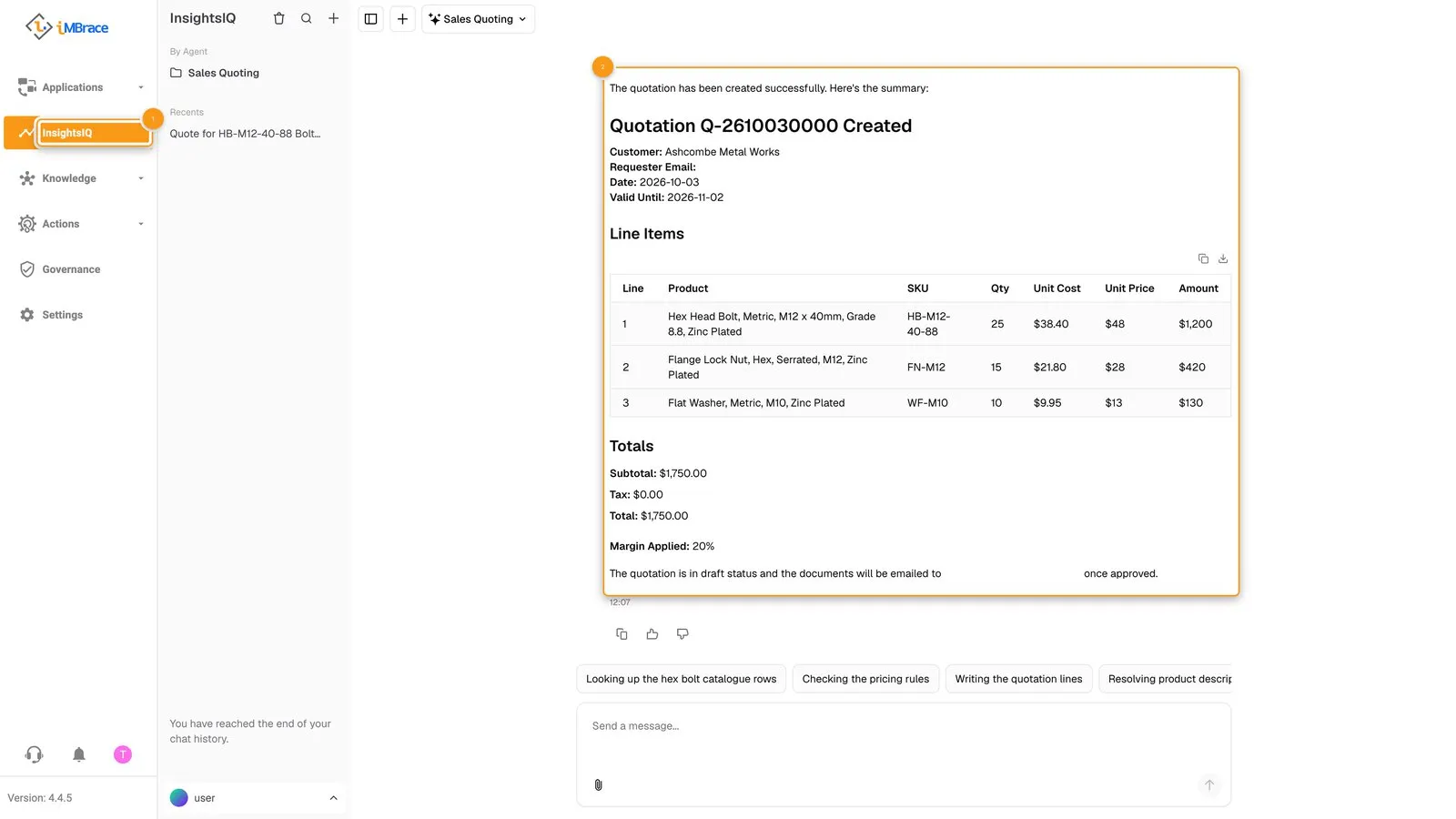Click 'Writing the quotation lines' suggestion
The image size is (1456, 819).
(x=1018, y=679)
